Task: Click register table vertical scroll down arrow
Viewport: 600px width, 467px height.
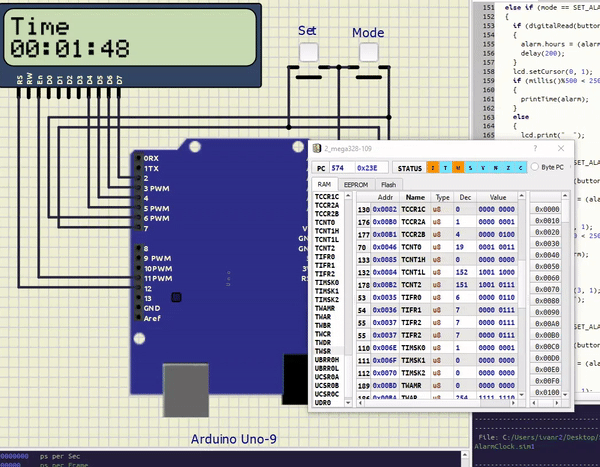Action: pos(521,394)
